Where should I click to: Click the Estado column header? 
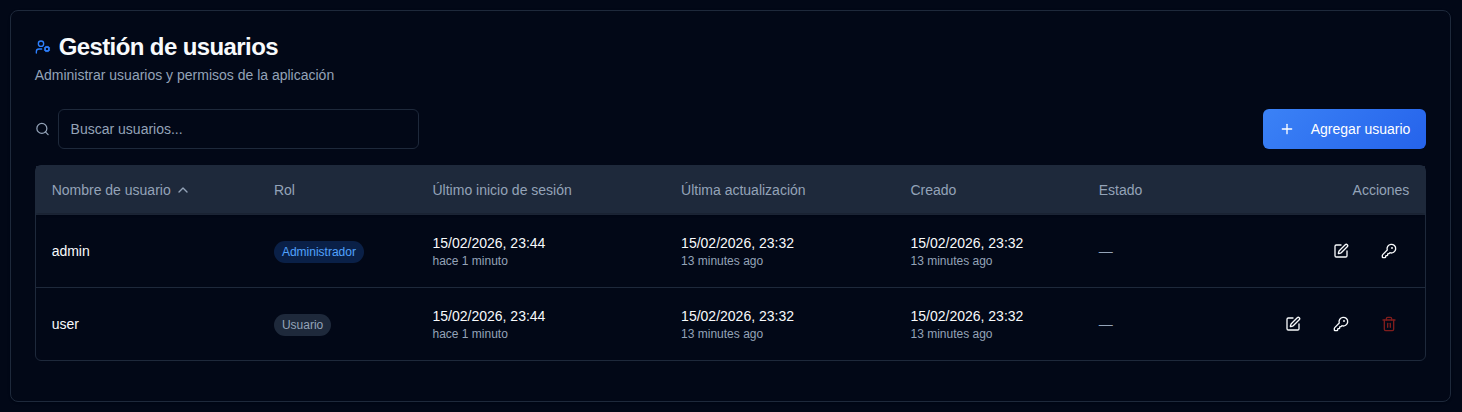click(x=1120, y=190)
